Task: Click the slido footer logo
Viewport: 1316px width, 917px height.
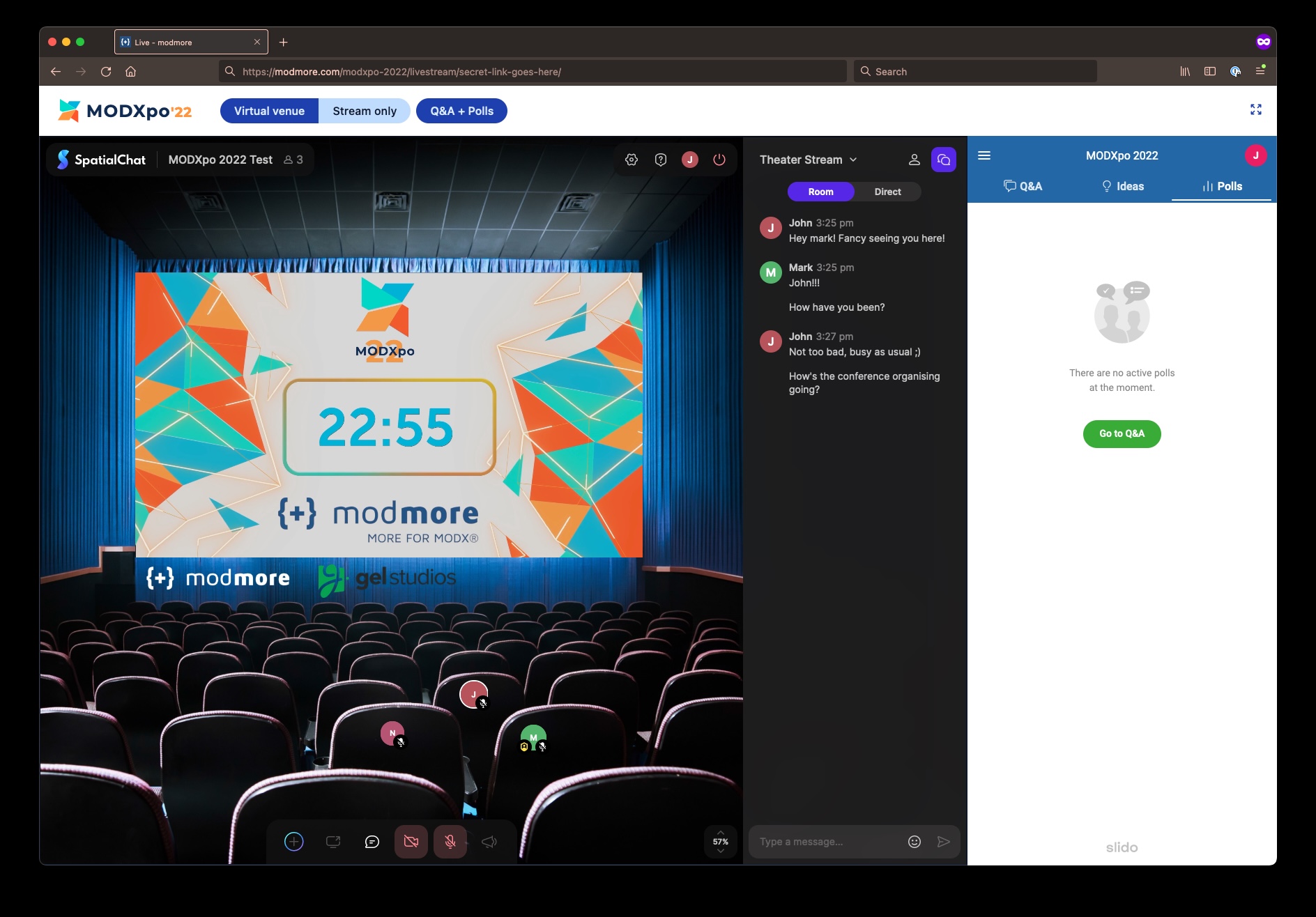Action: pyautogui.click(x=1122, y=847)
